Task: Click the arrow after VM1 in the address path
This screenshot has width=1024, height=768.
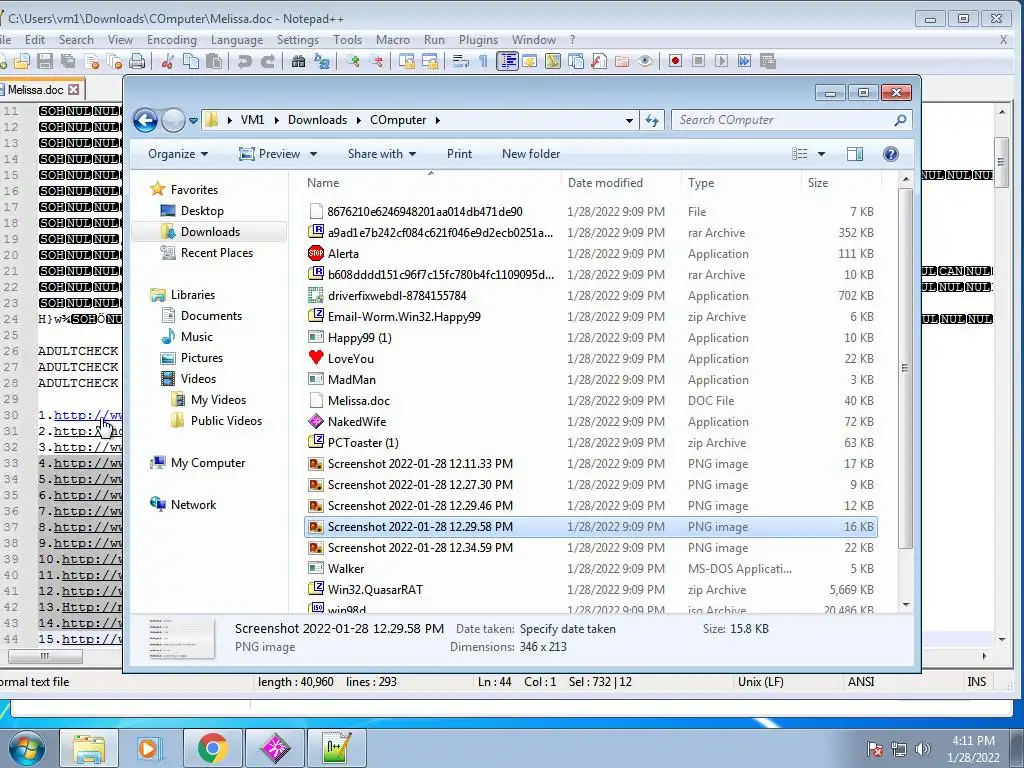Action: 277,120
